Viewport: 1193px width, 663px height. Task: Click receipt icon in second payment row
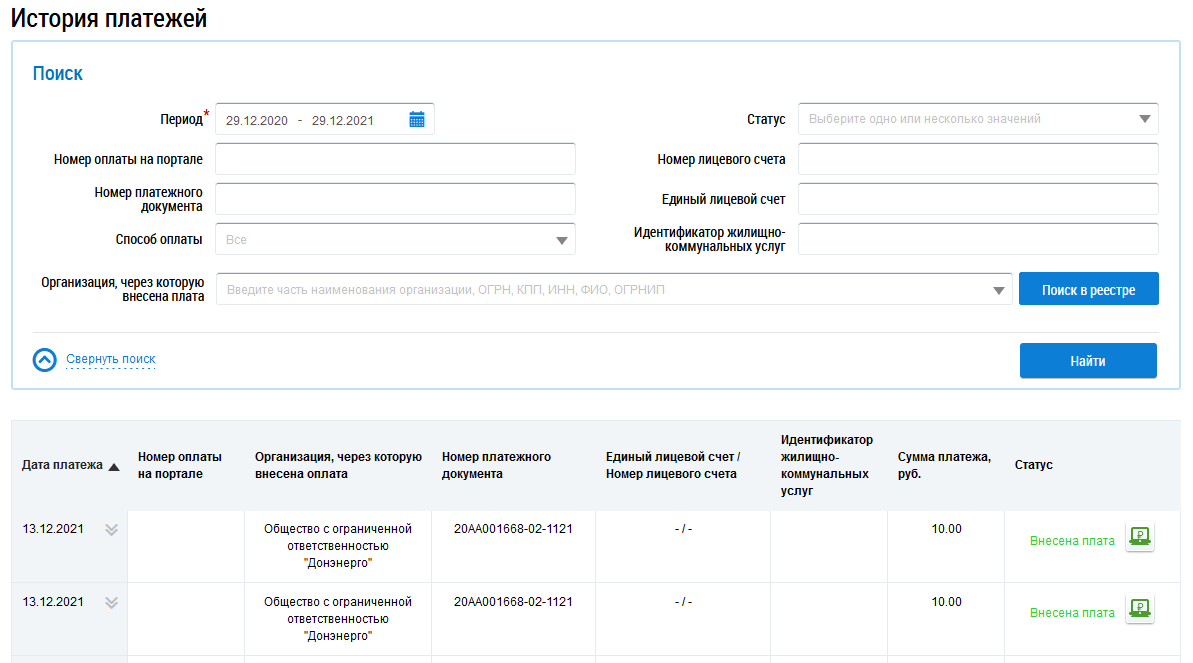point(1139,610)
